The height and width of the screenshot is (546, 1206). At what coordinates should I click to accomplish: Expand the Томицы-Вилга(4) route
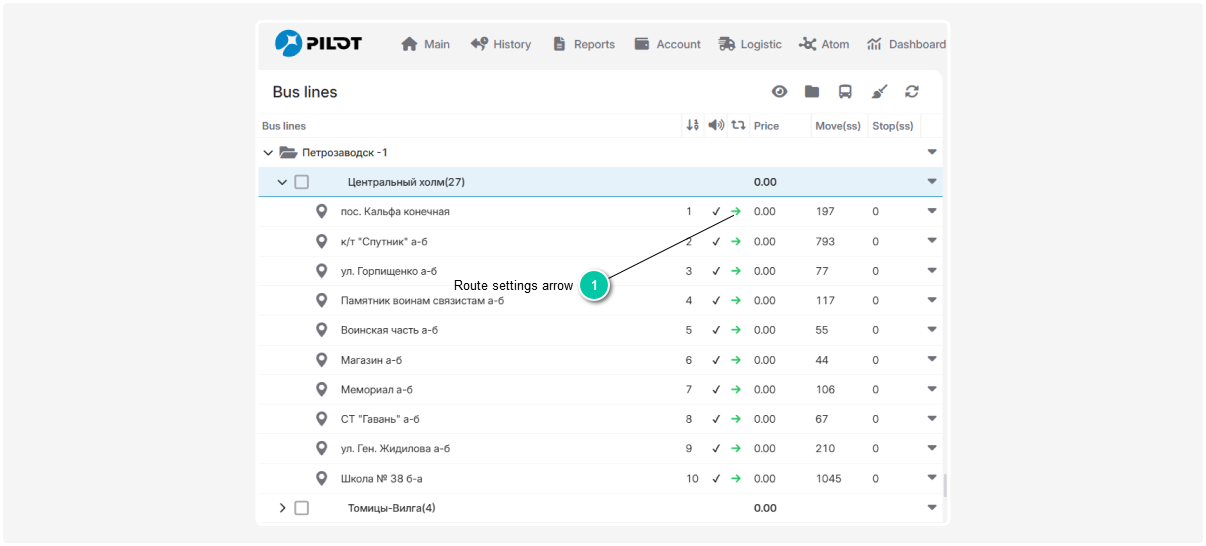(283, 508)
